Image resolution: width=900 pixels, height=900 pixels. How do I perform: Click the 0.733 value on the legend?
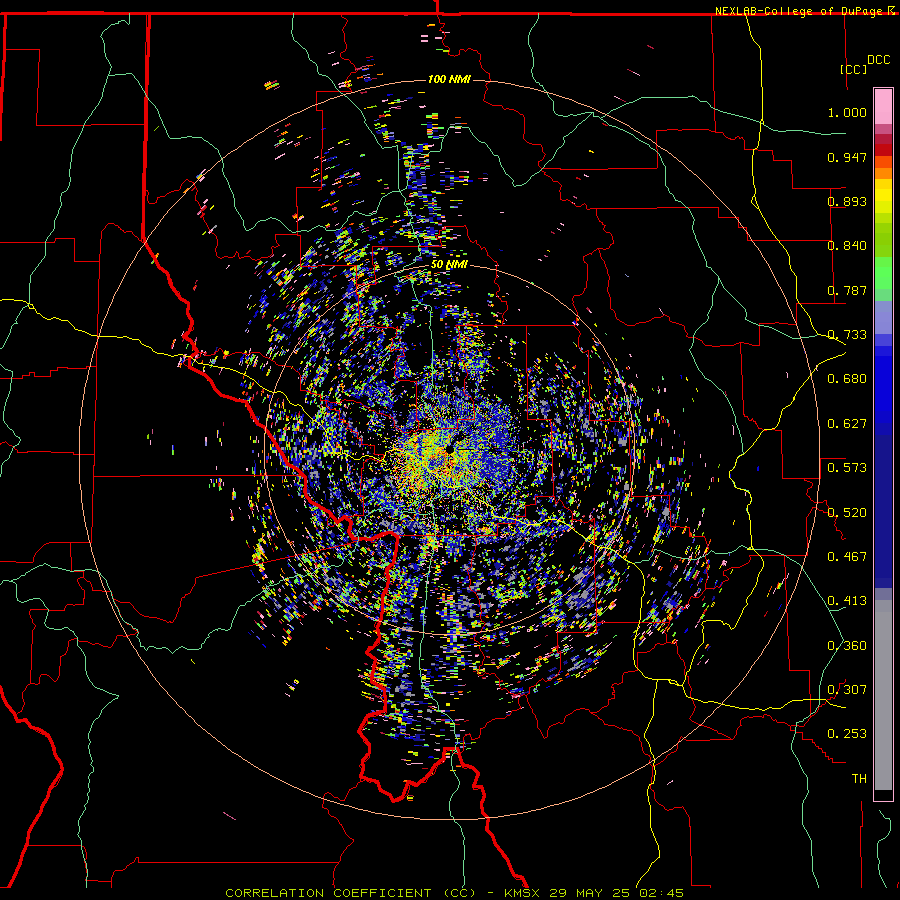[x=847, y=335]
